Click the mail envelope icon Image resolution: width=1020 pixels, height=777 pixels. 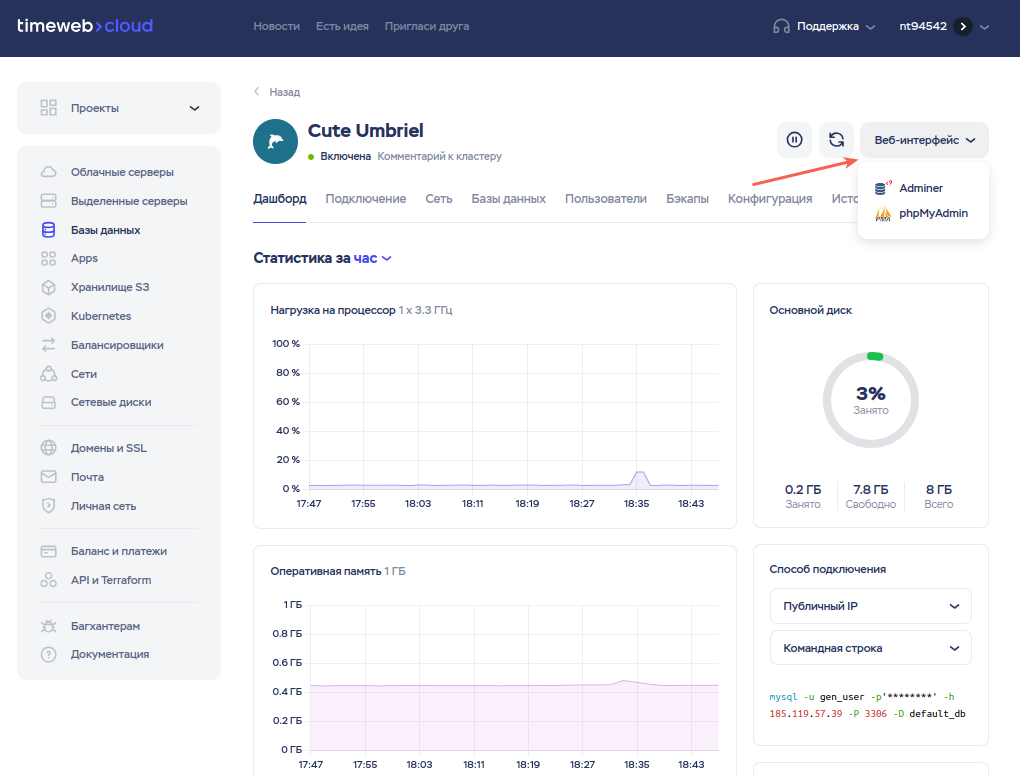pyautogui.click(x=48, y=476)
